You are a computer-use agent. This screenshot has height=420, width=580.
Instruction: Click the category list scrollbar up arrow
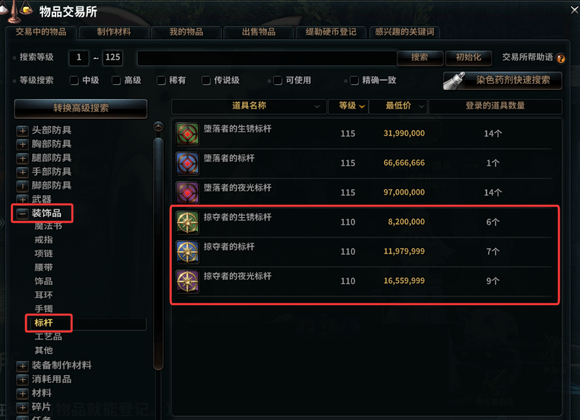(x=158, y=127)
